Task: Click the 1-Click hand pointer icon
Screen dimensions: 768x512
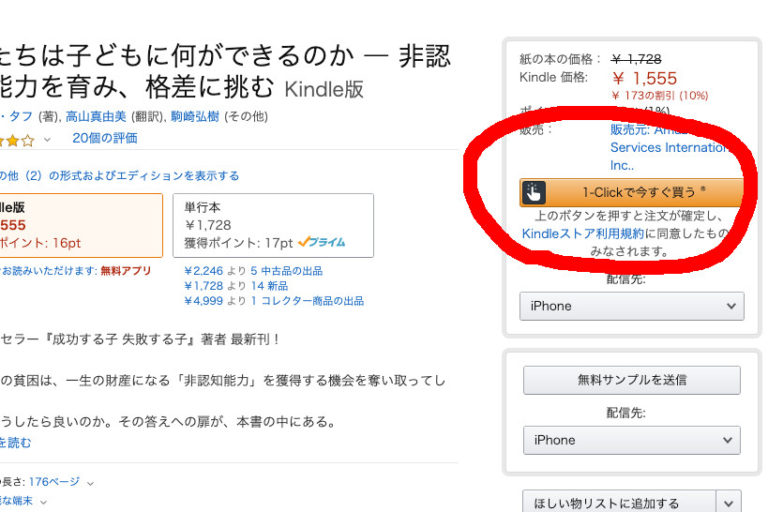Action: pyautogui.click(x=533, y=192)
